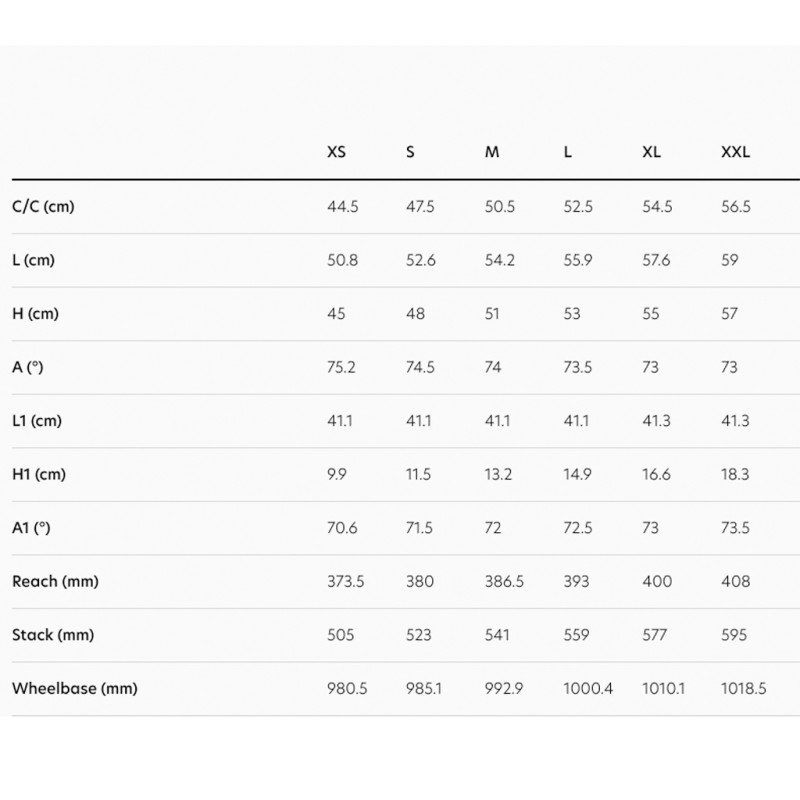Viewport: 800px width, 800px height.
Task: Select the A1 (°) row label
Action: (x=31, y=528)
